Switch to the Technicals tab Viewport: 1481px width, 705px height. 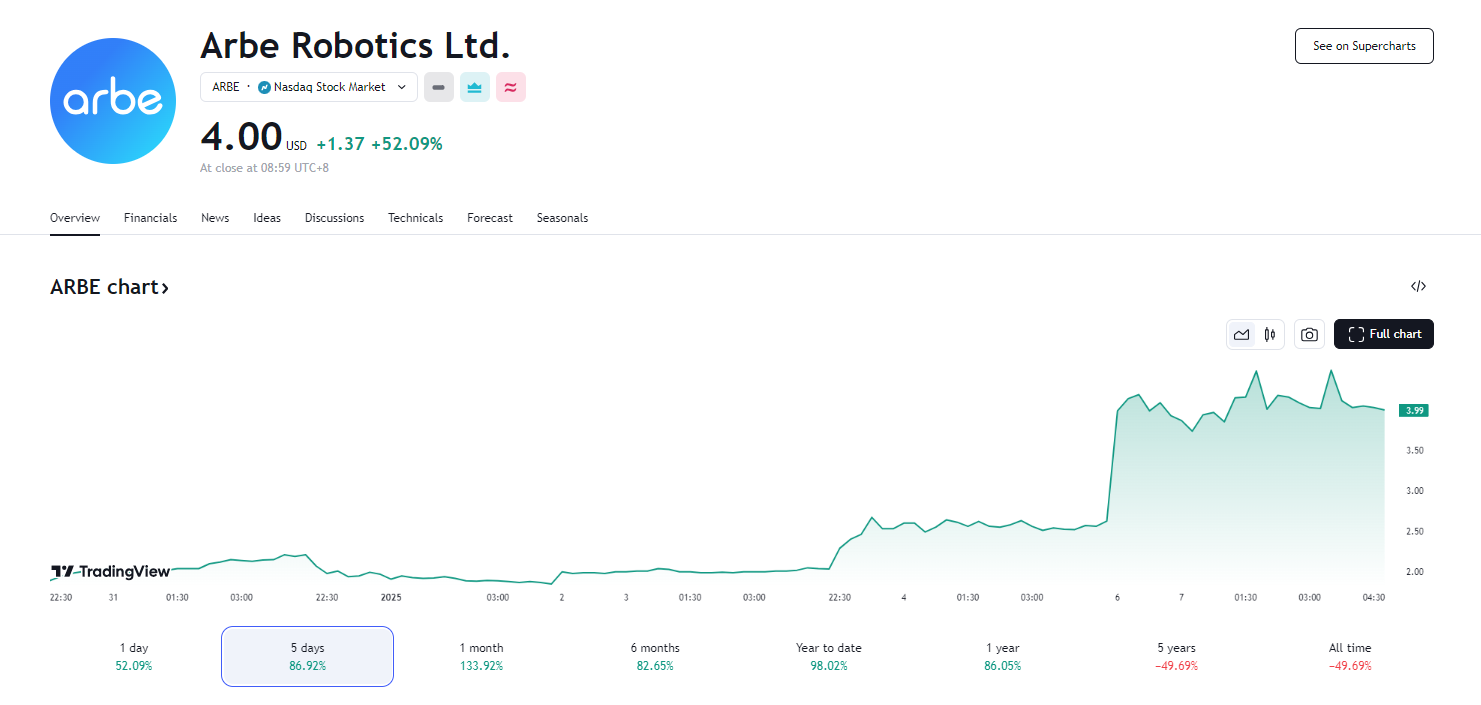coord(415,218)
